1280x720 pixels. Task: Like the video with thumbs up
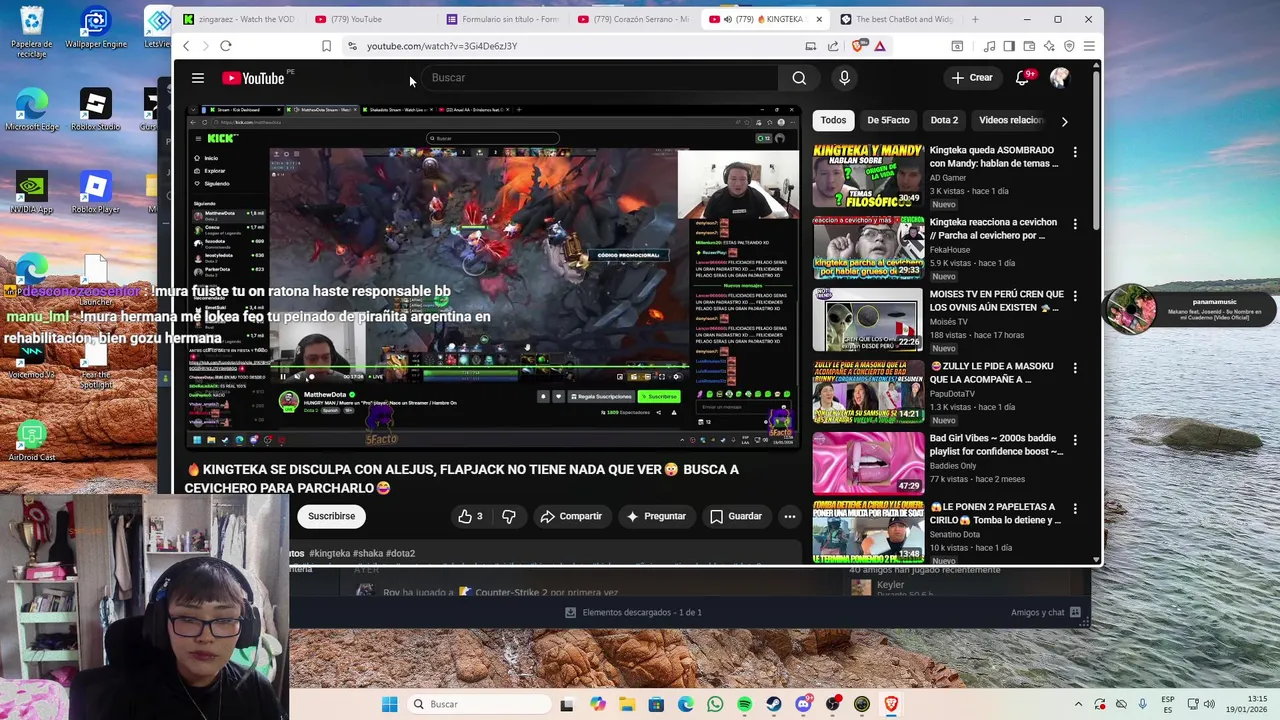(x=470, y=516)
